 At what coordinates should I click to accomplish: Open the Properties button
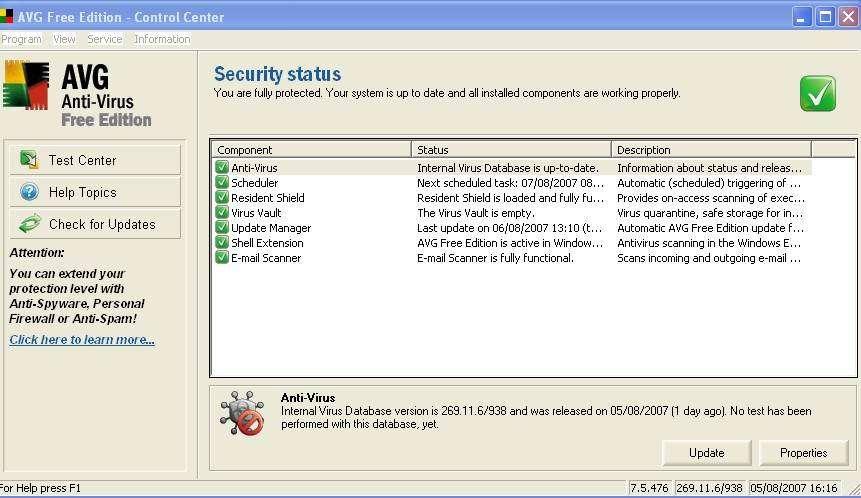pyautogui.click(x=803, y=453)
